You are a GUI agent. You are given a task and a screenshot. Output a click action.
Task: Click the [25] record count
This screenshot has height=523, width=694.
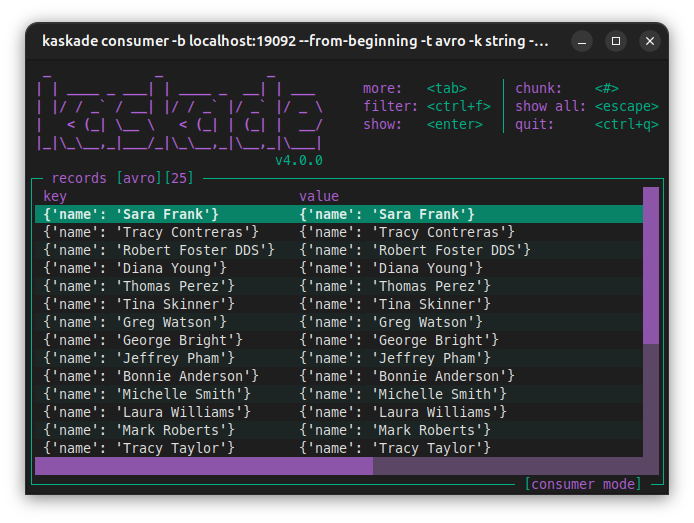[179, 178]
